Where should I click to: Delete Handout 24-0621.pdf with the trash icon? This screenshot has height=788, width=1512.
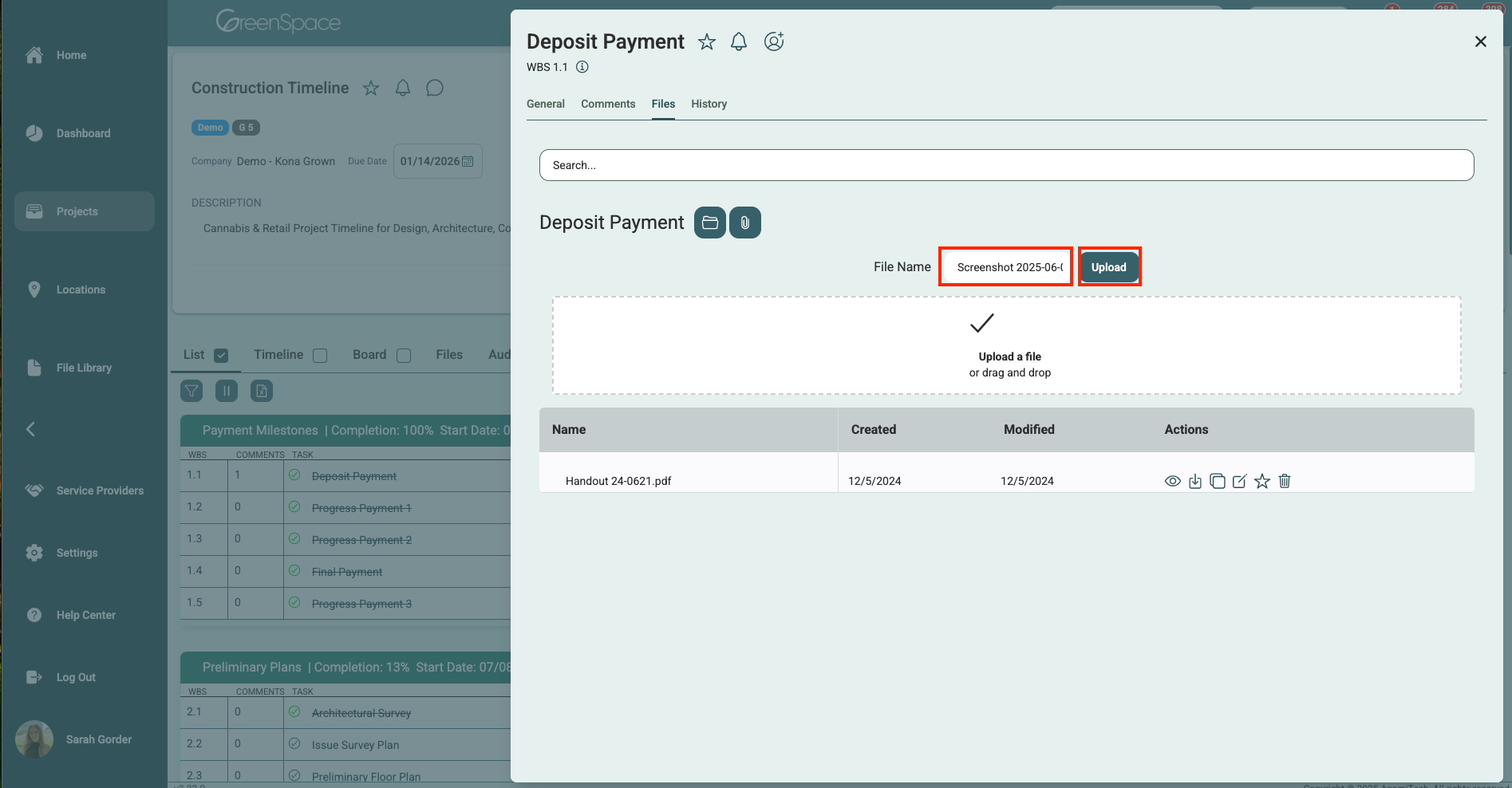pos(1285,481)
